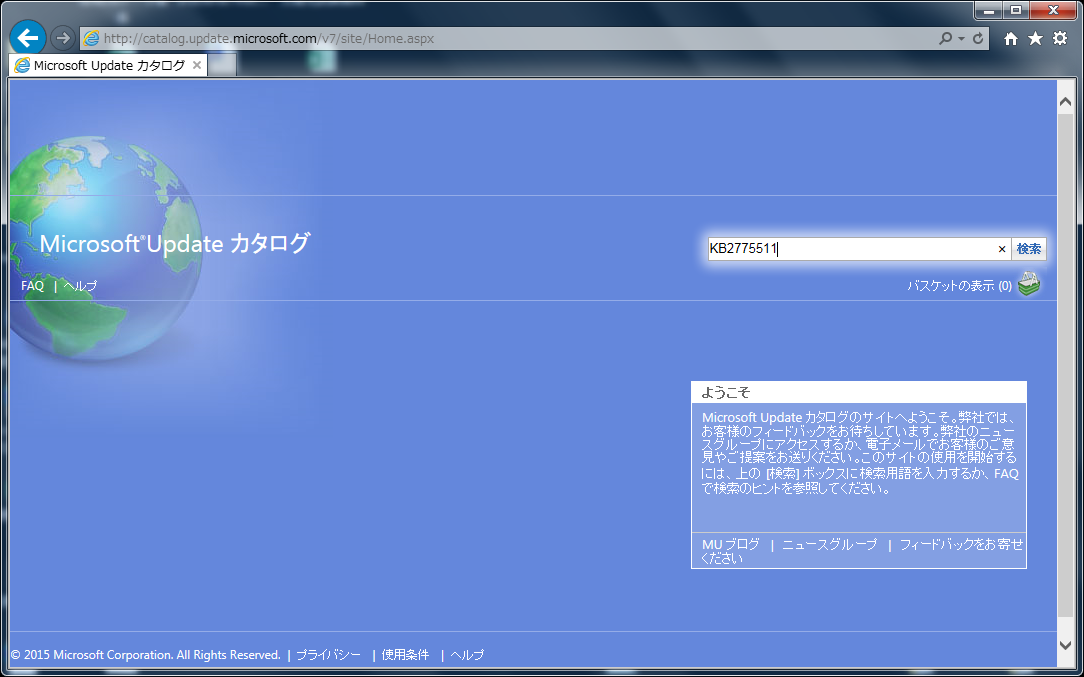The width and height of the screenshot is (1084, 677).
Task: Click the scrollbar down arrow
Action: pyautogui.click(x=1065, y=645)
